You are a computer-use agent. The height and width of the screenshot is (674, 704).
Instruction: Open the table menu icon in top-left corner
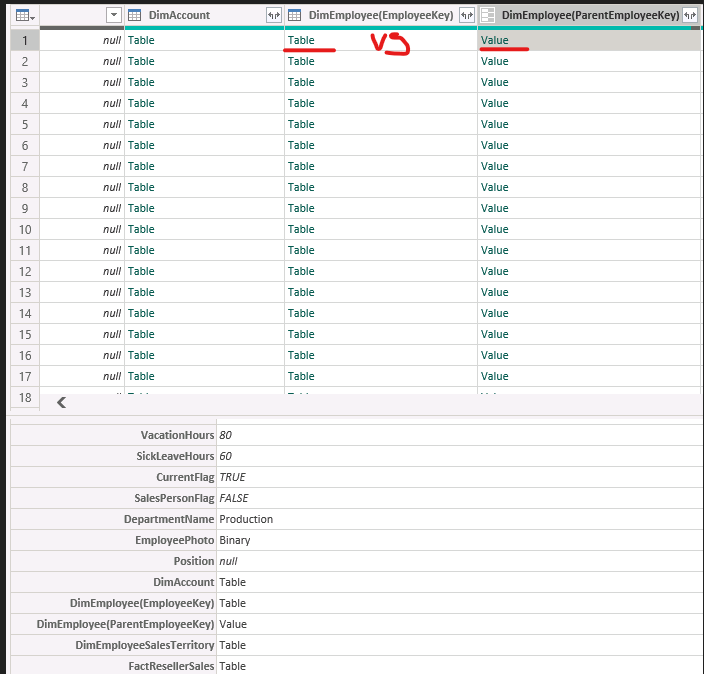25,16
